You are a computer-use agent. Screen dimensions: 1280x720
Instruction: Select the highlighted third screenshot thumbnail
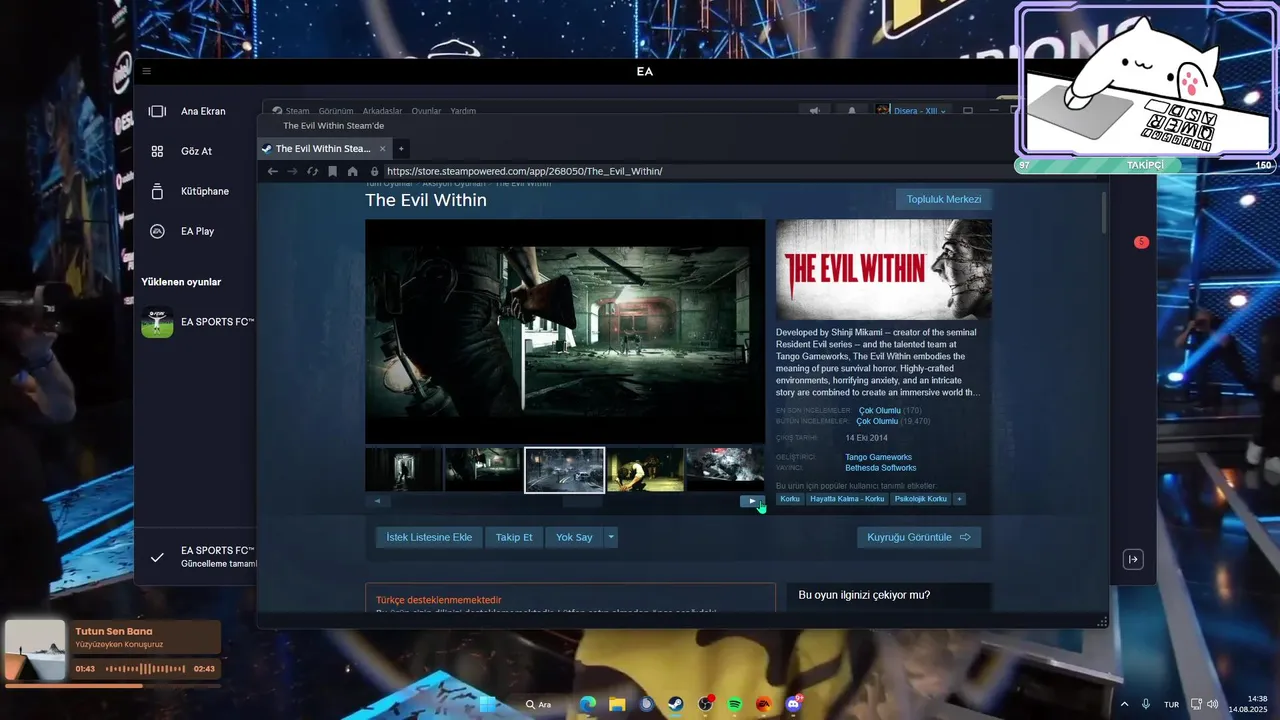pos(564,470)
